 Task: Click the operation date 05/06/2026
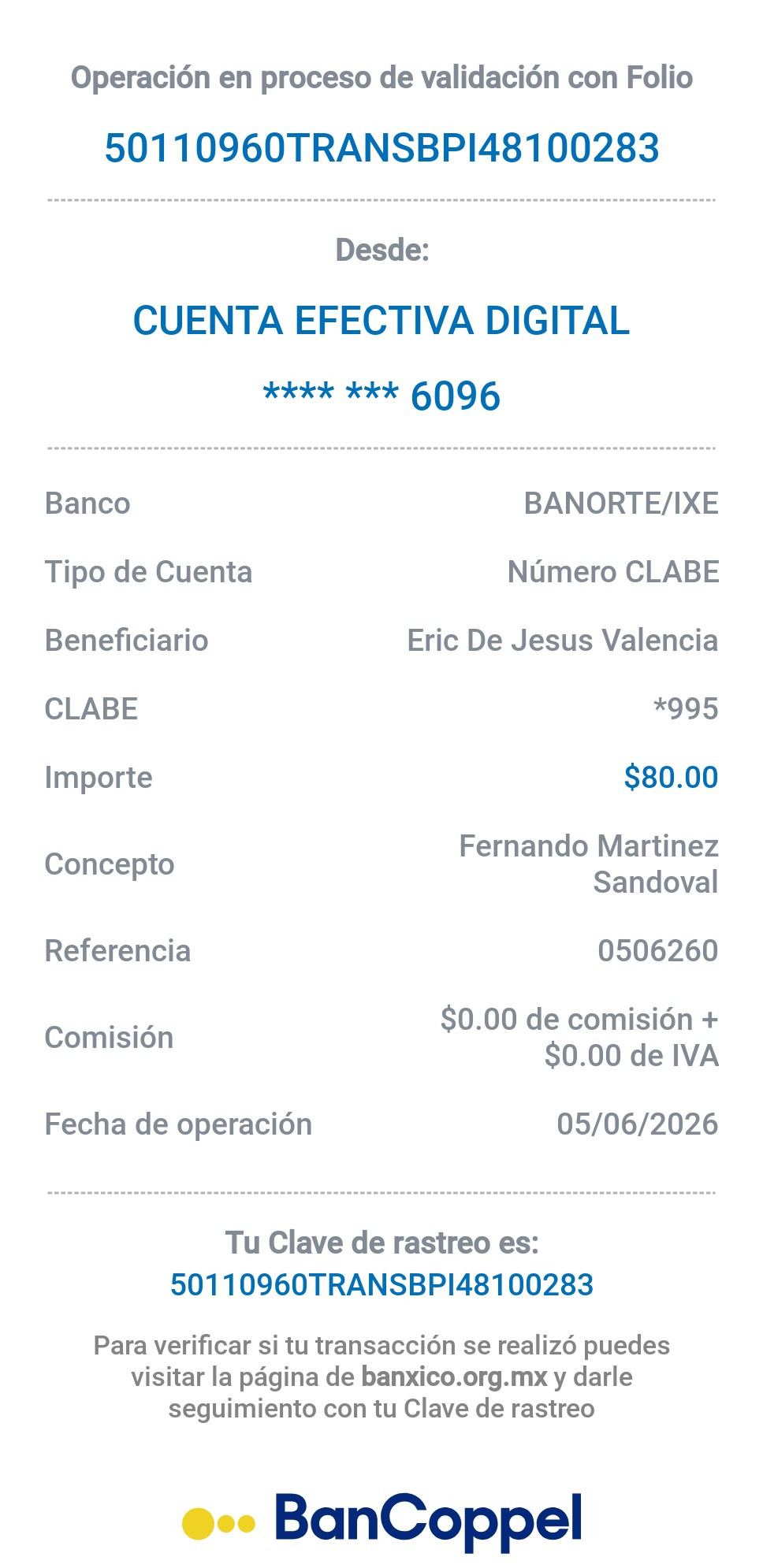click(x=638, y=1124)
